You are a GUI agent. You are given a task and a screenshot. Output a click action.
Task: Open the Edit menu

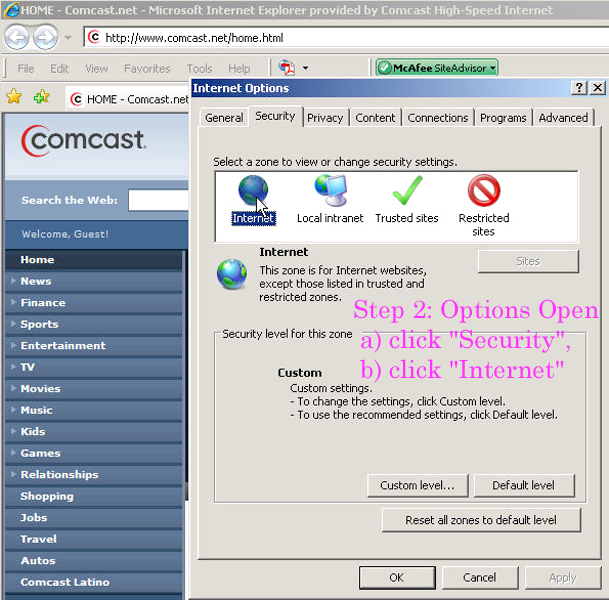click(x=59, y=69)
